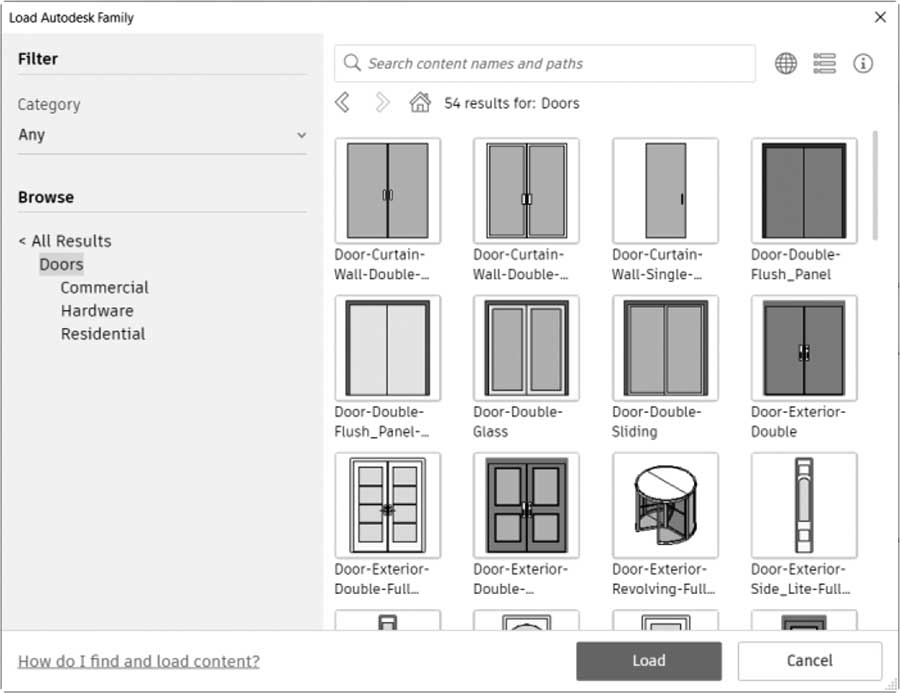Select the Door-Double-Sliding thumbnail
900x693 pixels.
pos(665,348)
